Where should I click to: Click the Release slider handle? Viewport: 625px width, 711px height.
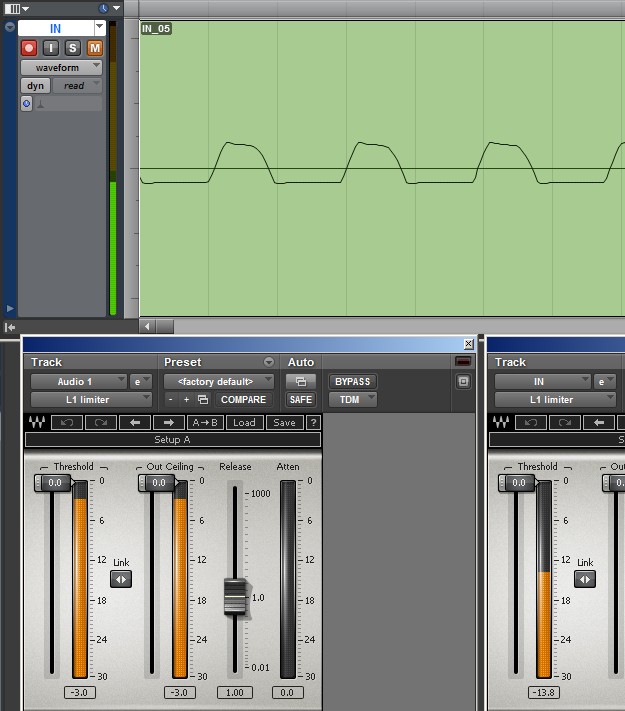(234, 596)
